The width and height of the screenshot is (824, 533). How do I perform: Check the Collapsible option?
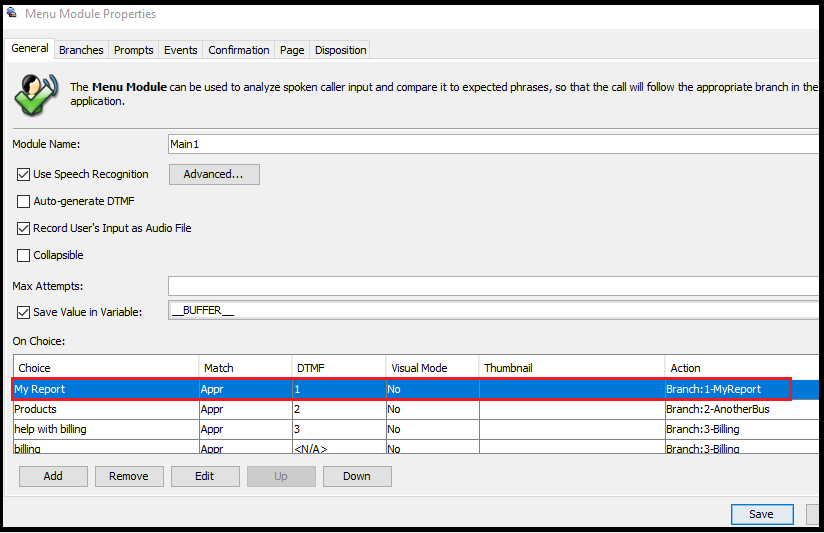[23, 255]
